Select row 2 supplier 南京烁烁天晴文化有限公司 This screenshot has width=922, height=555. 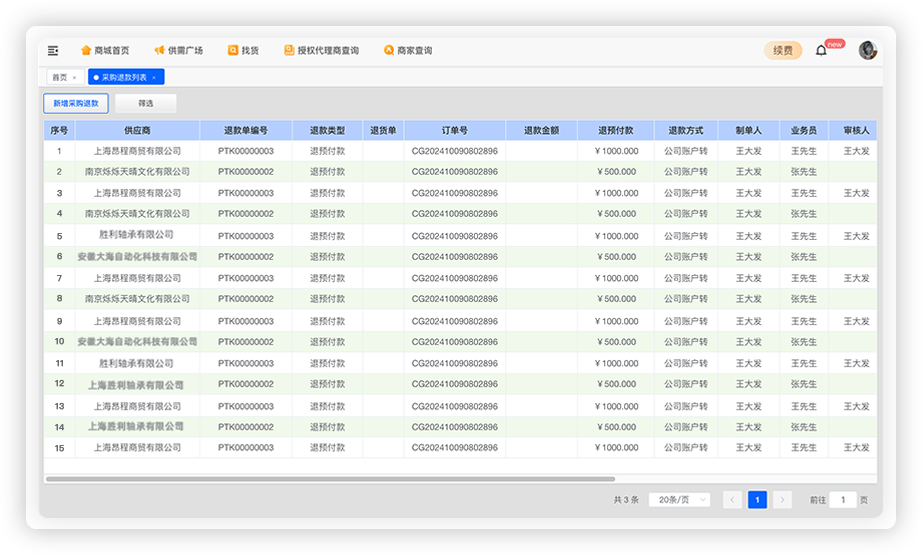point(137,172)
